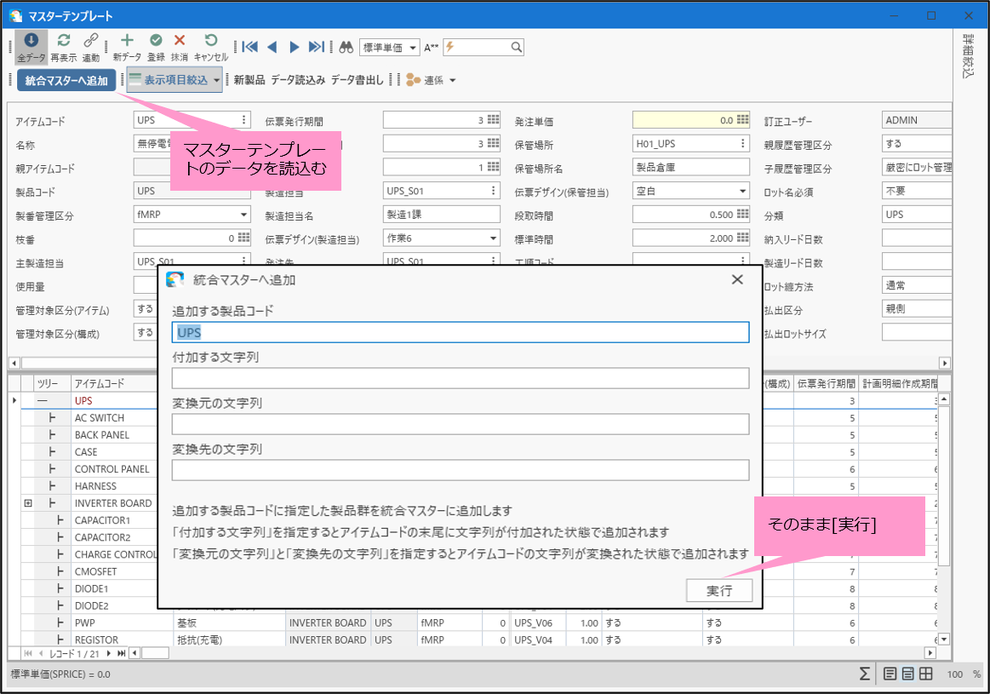Click the データ書出し menu item

[x=357, y=80]
